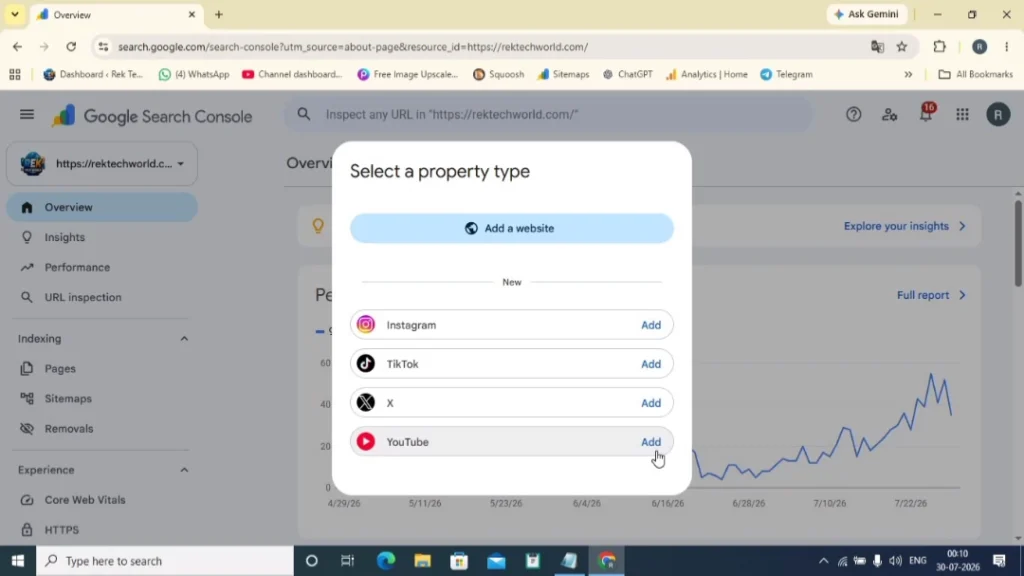Open the Windows Start menu

coord(18,561)
